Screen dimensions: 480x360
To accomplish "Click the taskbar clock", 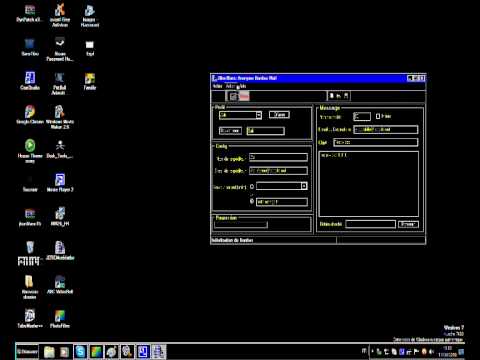I will coord(448,351).
